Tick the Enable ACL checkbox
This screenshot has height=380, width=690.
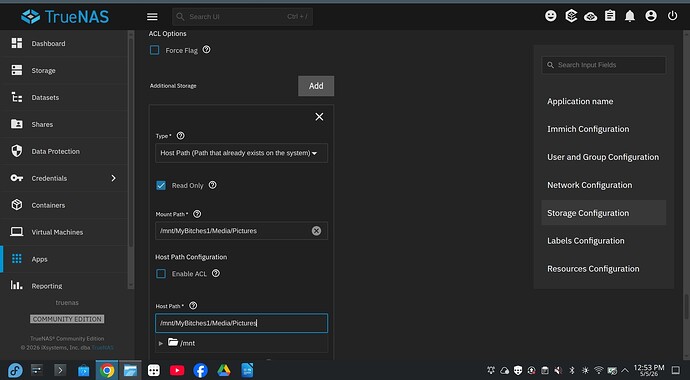tap(161, 274)
